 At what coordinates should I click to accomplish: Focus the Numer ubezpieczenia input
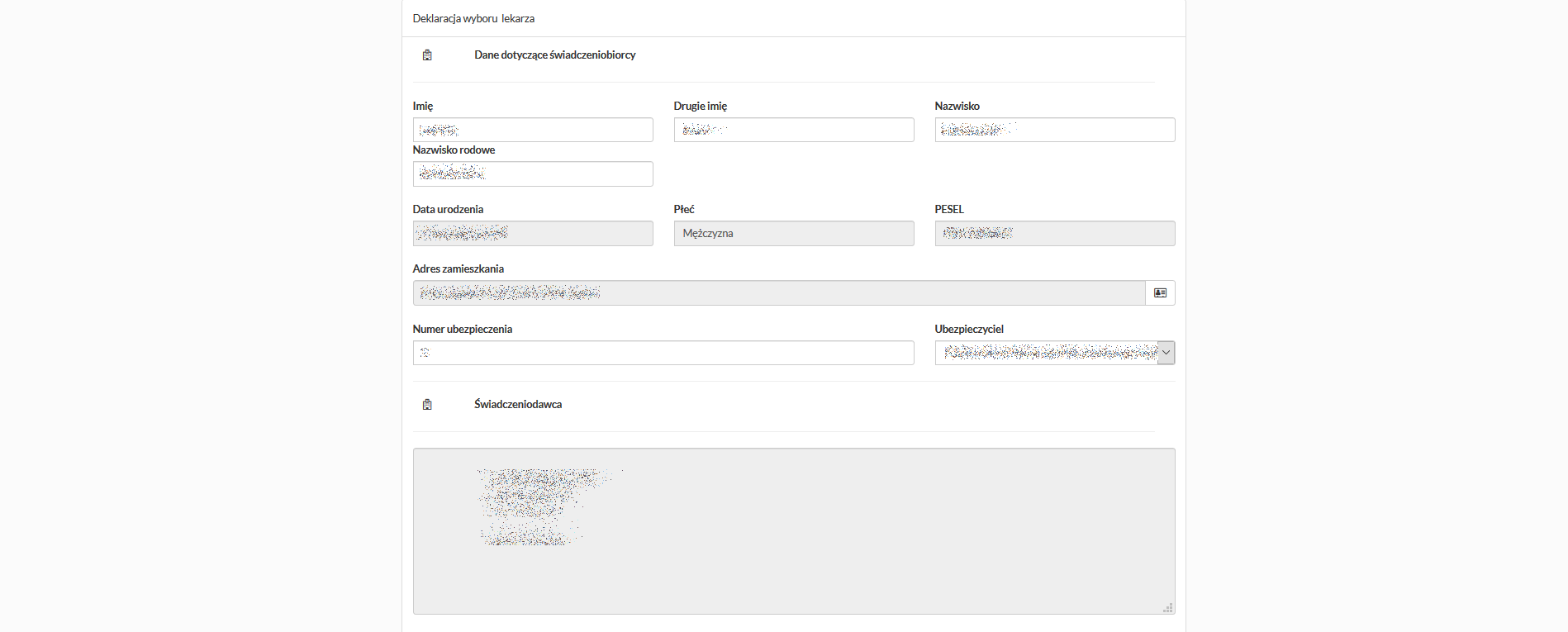663,353
